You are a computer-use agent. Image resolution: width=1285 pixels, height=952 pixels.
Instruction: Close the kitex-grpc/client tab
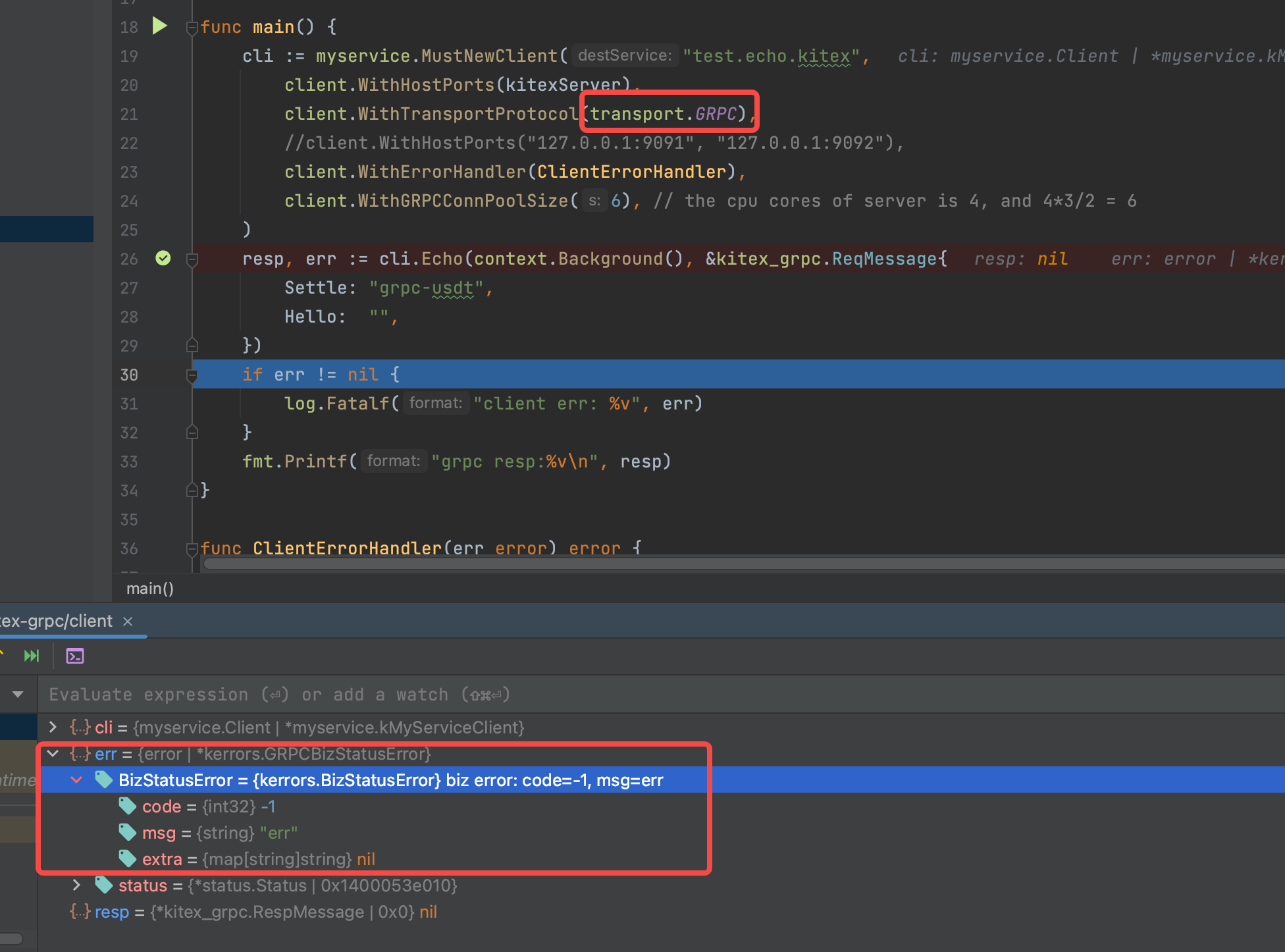(127, 621)
